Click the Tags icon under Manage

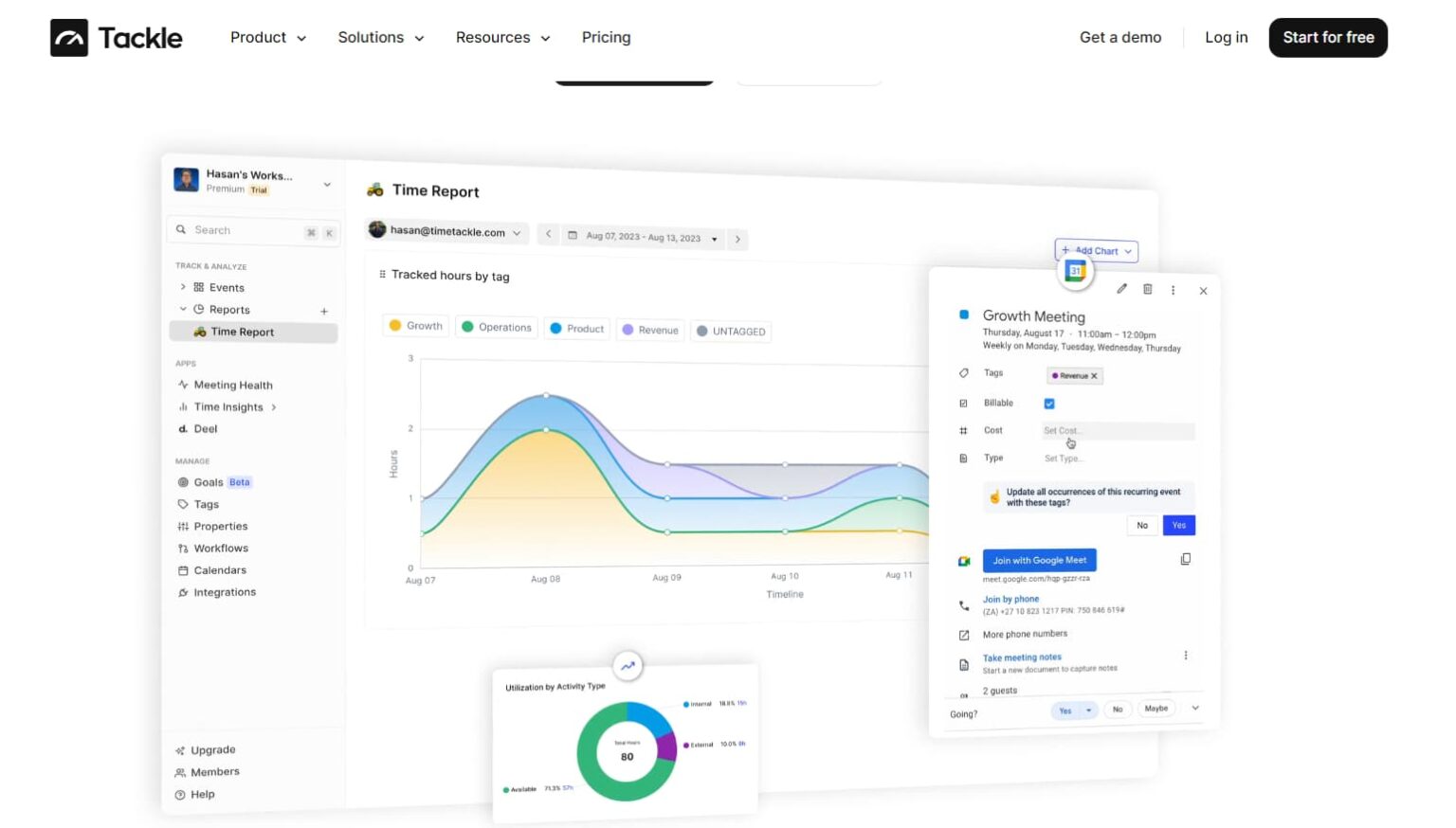pos(183,504)
